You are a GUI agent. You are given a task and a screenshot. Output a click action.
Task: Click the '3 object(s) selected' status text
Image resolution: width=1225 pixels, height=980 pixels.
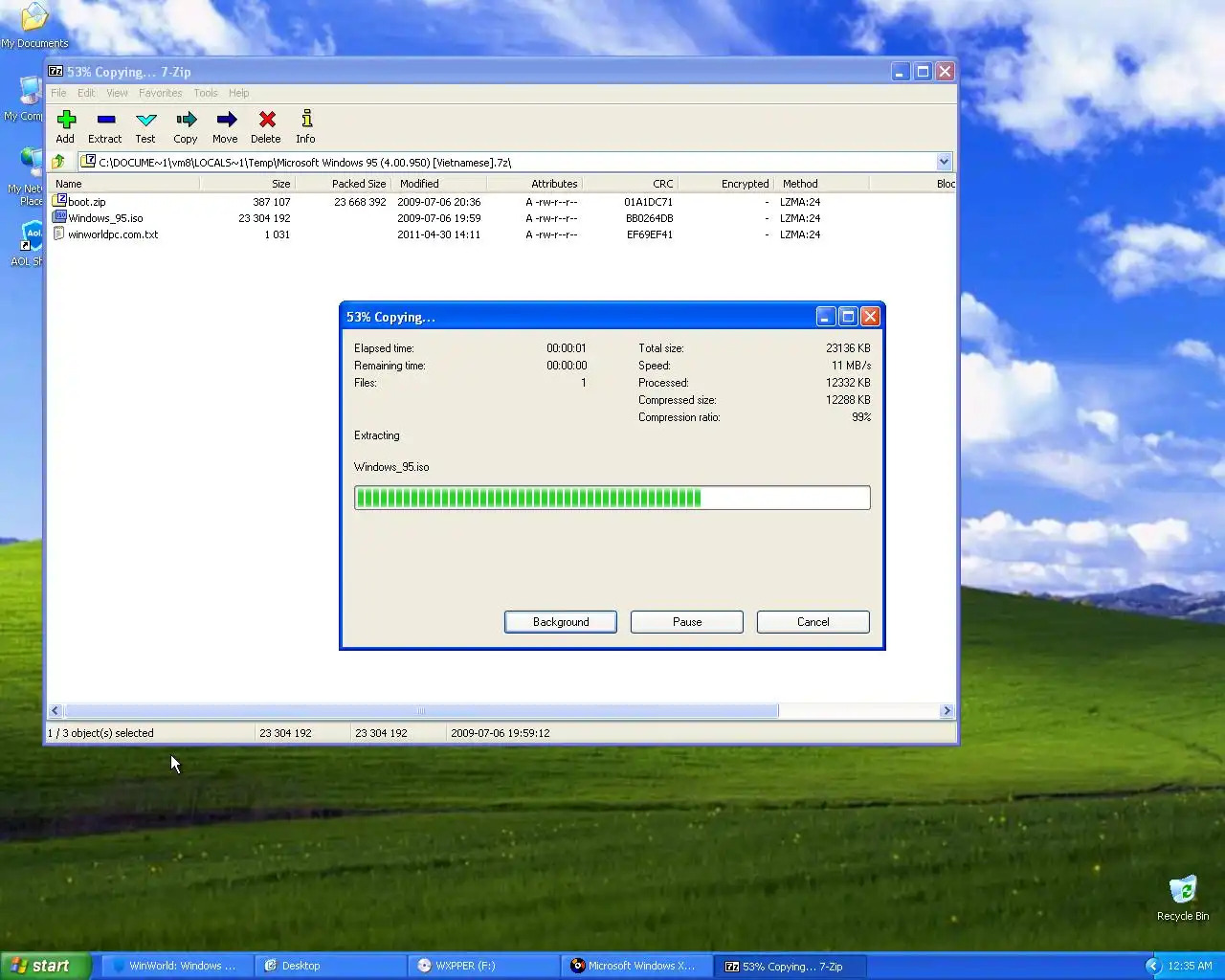click(107, 733)
